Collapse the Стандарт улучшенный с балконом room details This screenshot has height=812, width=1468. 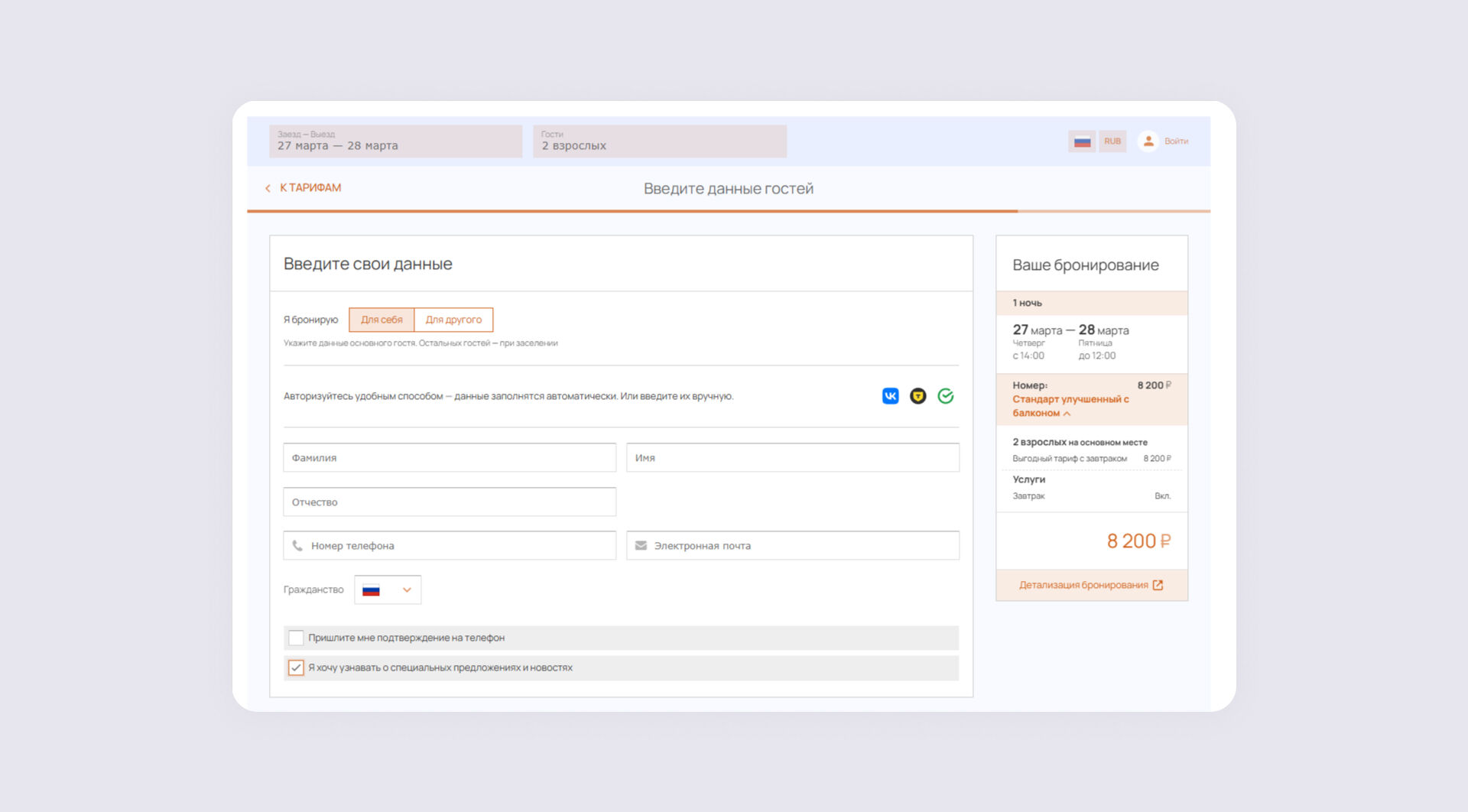coord(1067,414)
